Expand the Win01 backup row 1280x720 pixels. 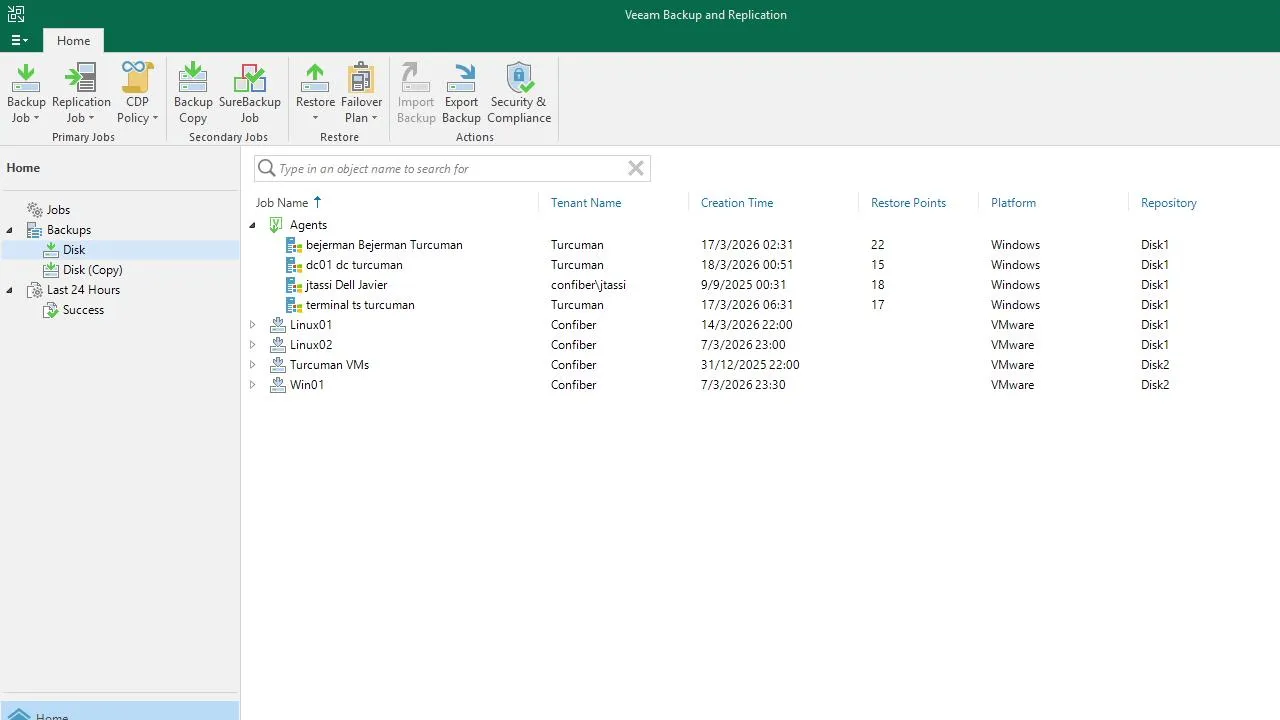coord(252,385)
